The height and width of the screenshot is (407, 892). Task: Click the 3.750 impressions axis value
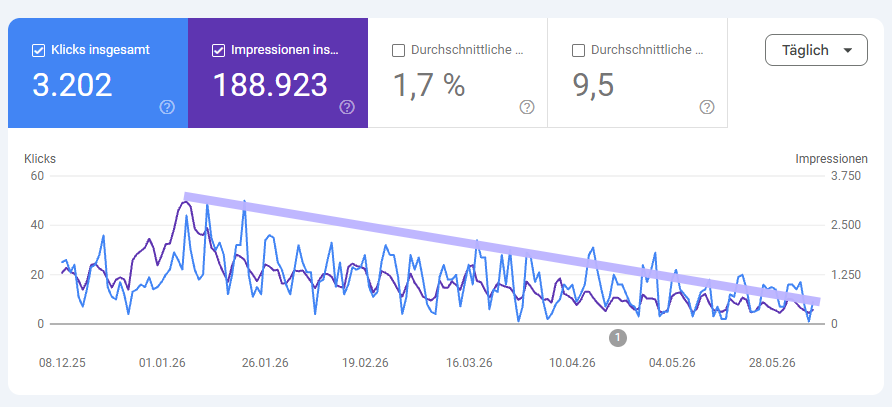coord(846,176)
